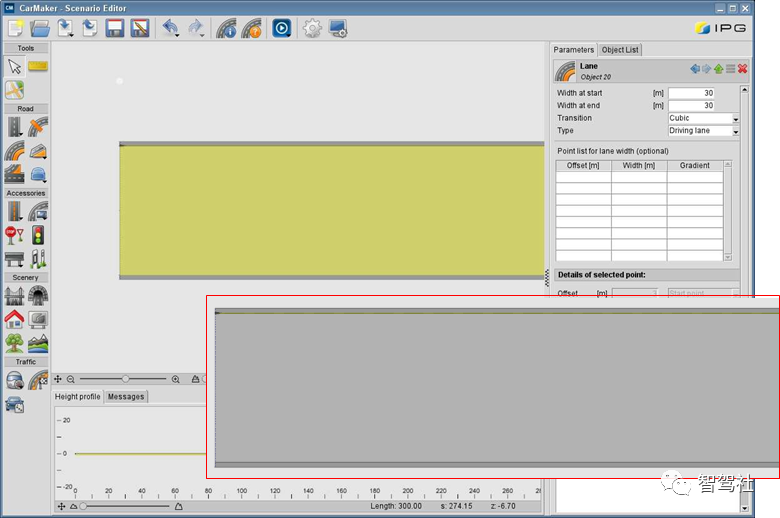780x518 pixels.
Task: Open the Lane object list menu icon
Action: (x=730, y=69)
